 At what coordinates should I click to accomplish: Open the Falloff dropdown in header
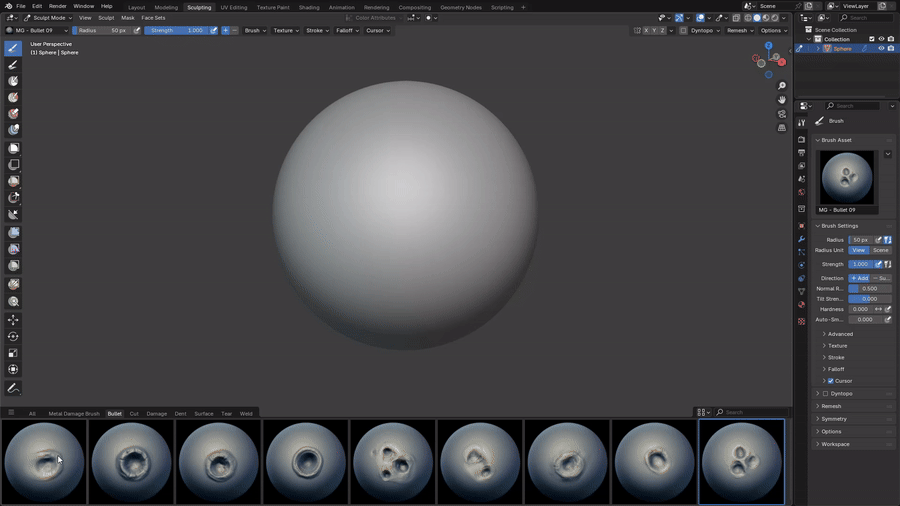pyautogui.click(x=347, y=30)
